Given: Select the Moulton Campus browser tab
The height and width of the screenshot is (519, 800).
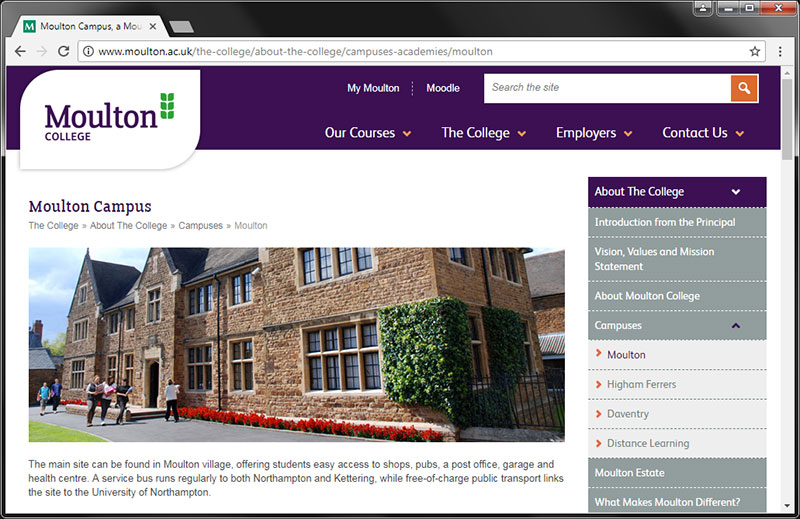Looking at the screenshot, I should pyautogui.click(x=89, y=26).
